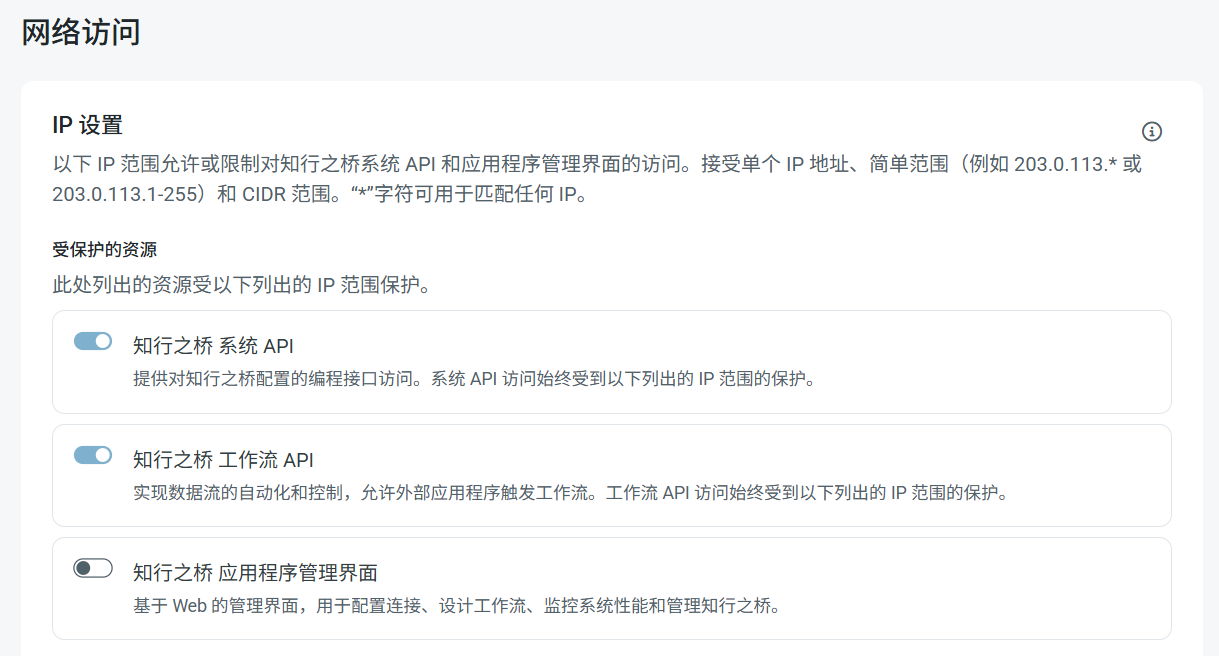Click the 知行之桥 系统 API label
Viewport: 1219px width, 656px height.
[x=213, y=346]
